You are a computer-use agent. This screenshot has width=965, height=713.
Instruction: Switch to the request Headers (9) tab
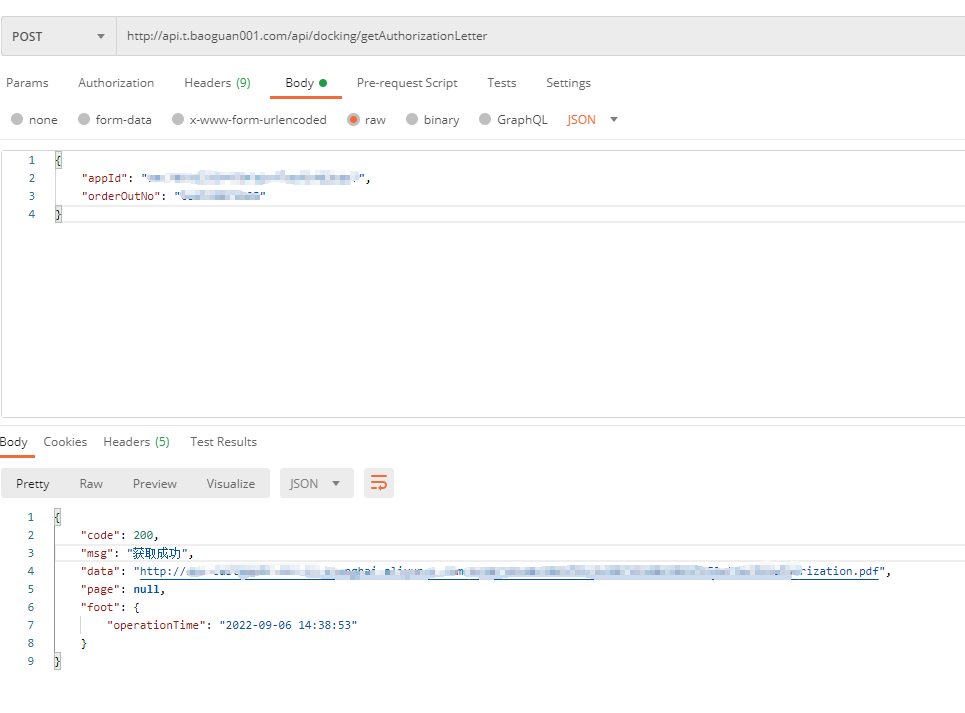217,83
